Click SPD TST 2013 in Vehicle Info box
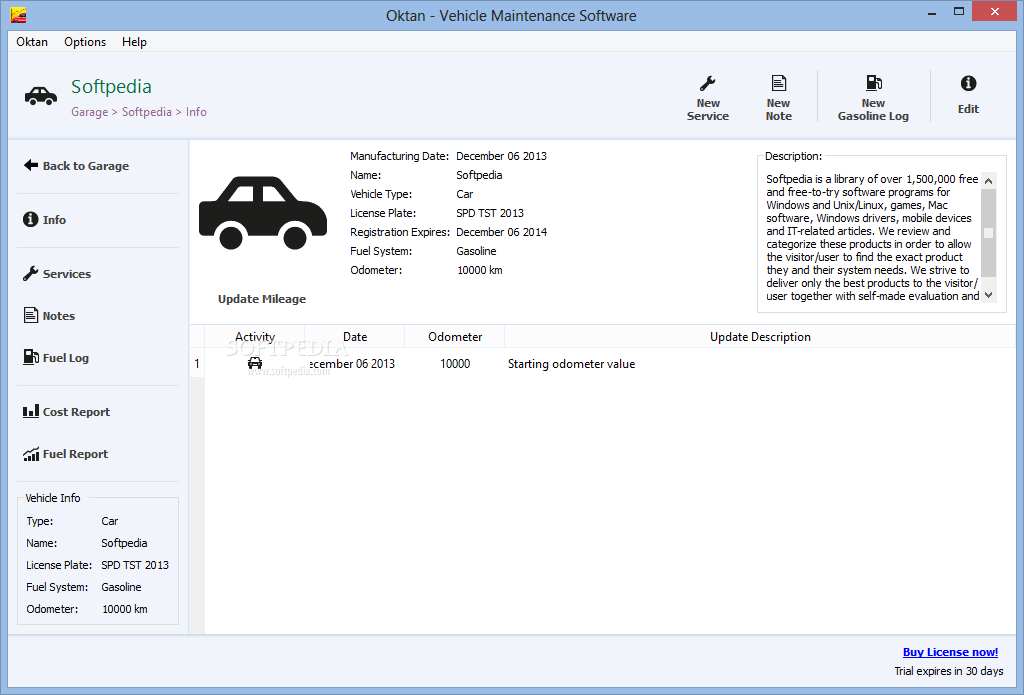The height and width of the screenshot is (695, 1024). pyautogui.click(x=135, y=565)
